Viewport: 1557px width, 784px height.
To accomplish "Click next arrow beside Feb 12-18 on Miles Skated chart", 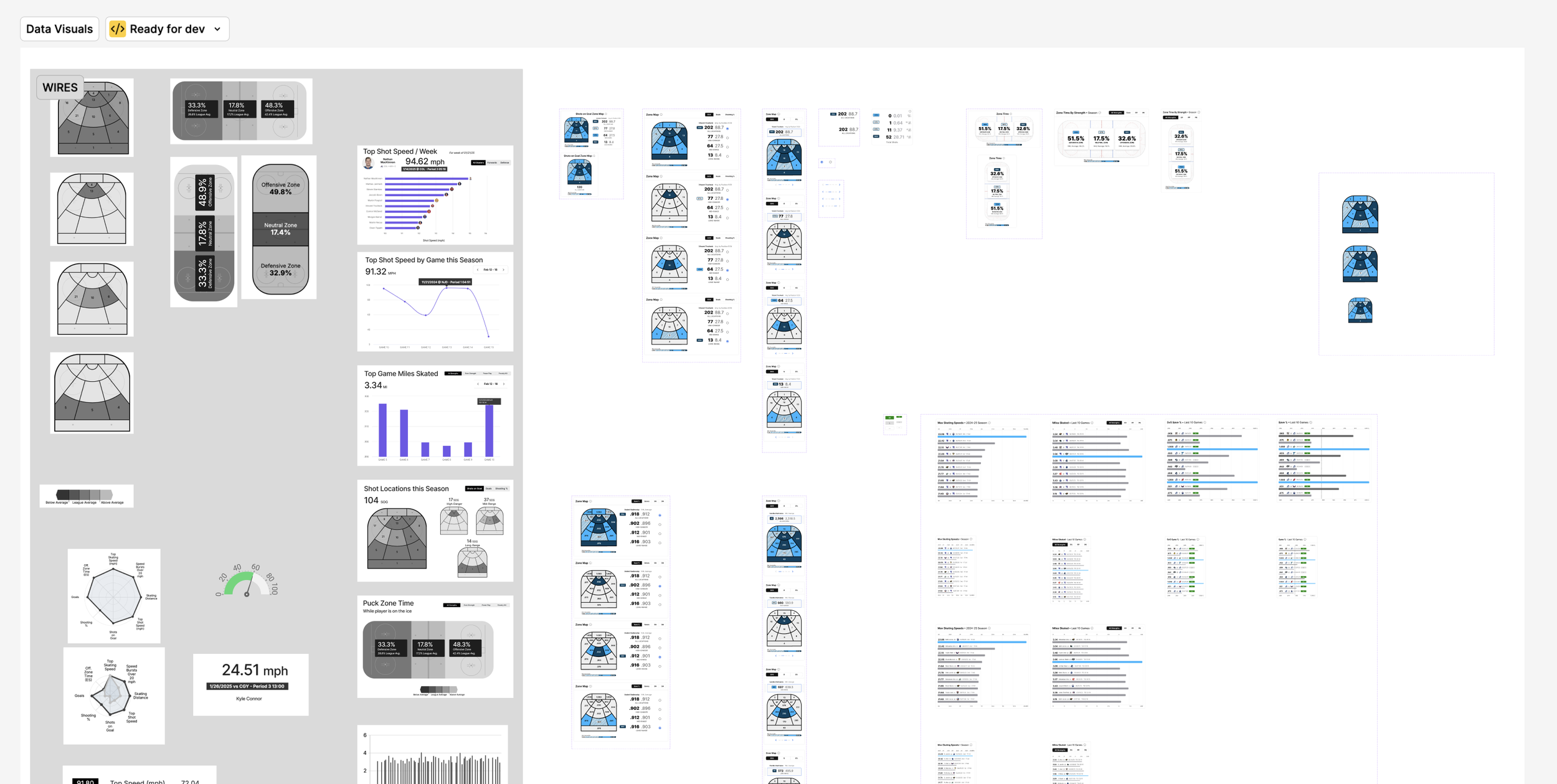I will 504,384.
